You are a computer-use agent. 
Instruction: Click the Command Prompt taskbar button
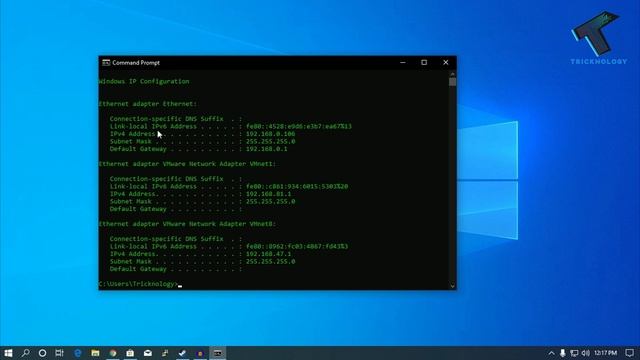pos(218,353)
